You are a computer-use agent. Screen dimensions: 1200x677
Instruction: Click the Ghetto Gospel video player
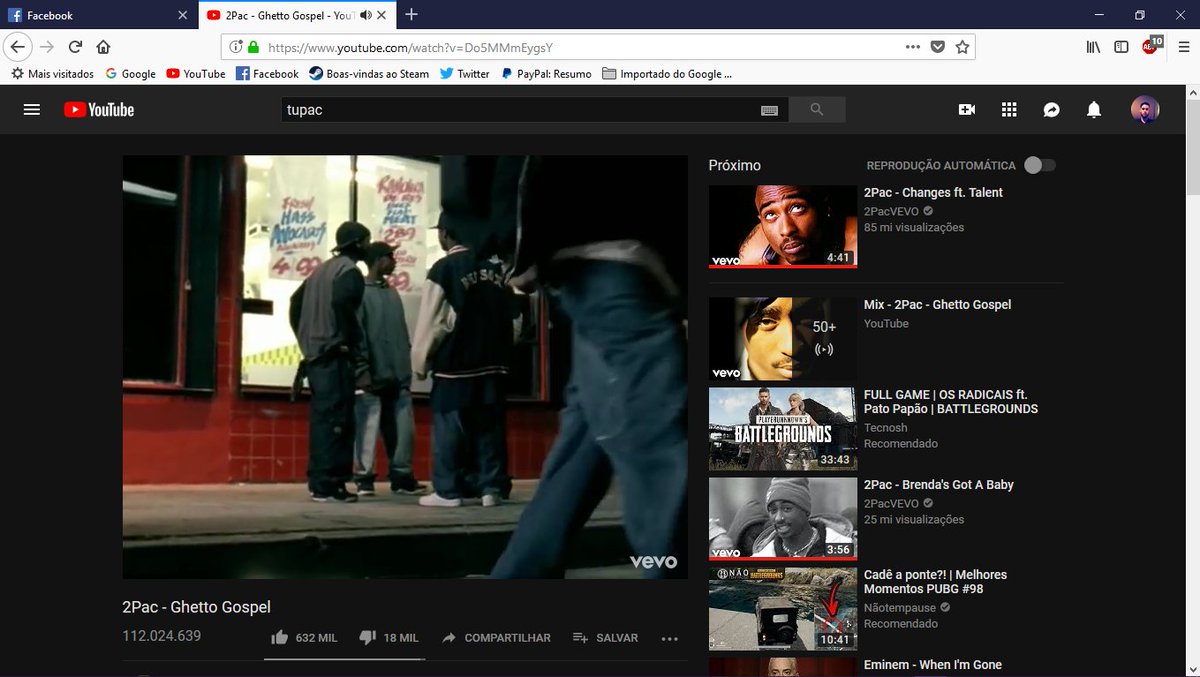point(405,367)
